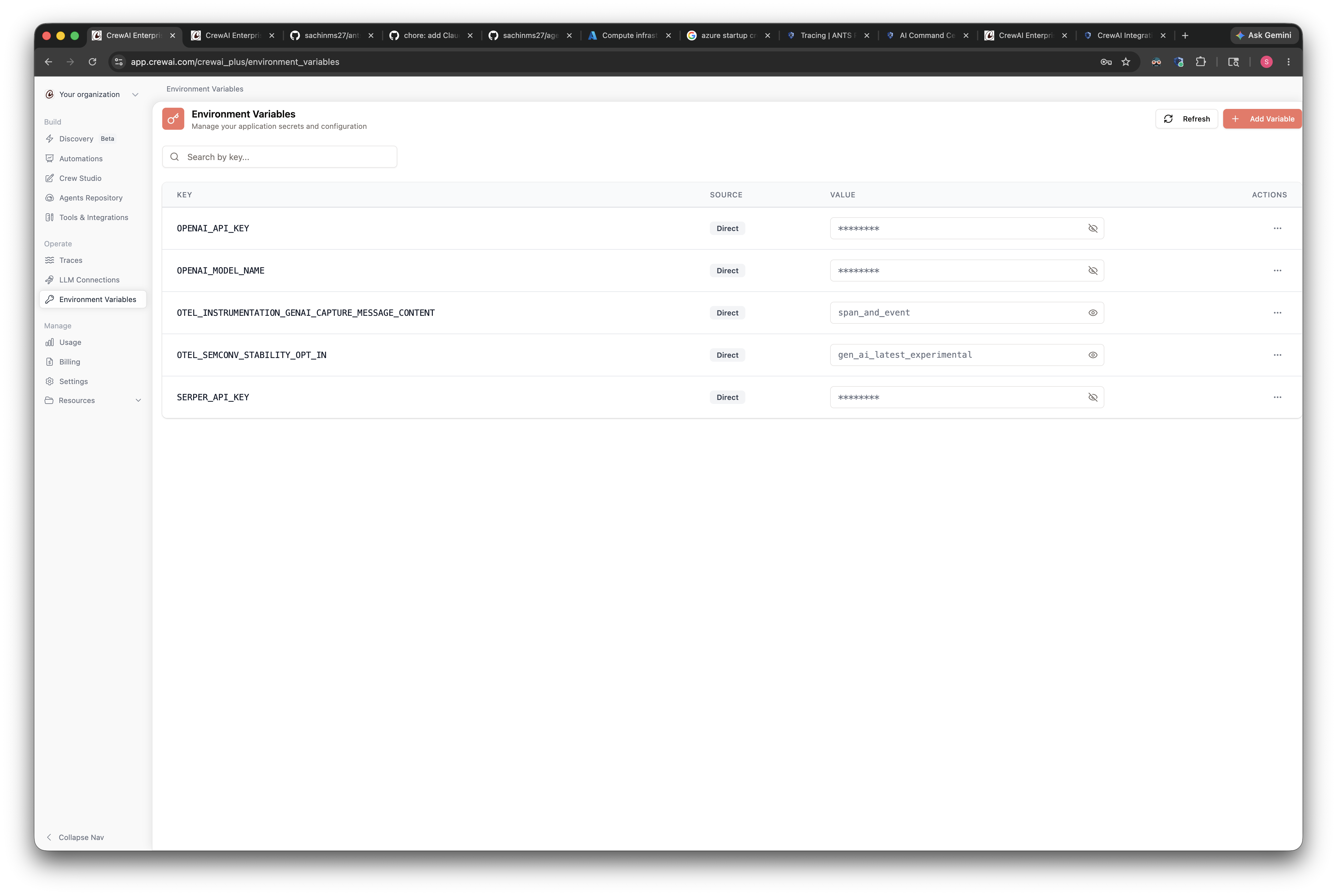This screenshot has width=1337, height=896.
Task: Reveal OPENAI_API_KEY value
Action: coord(1092,229)
